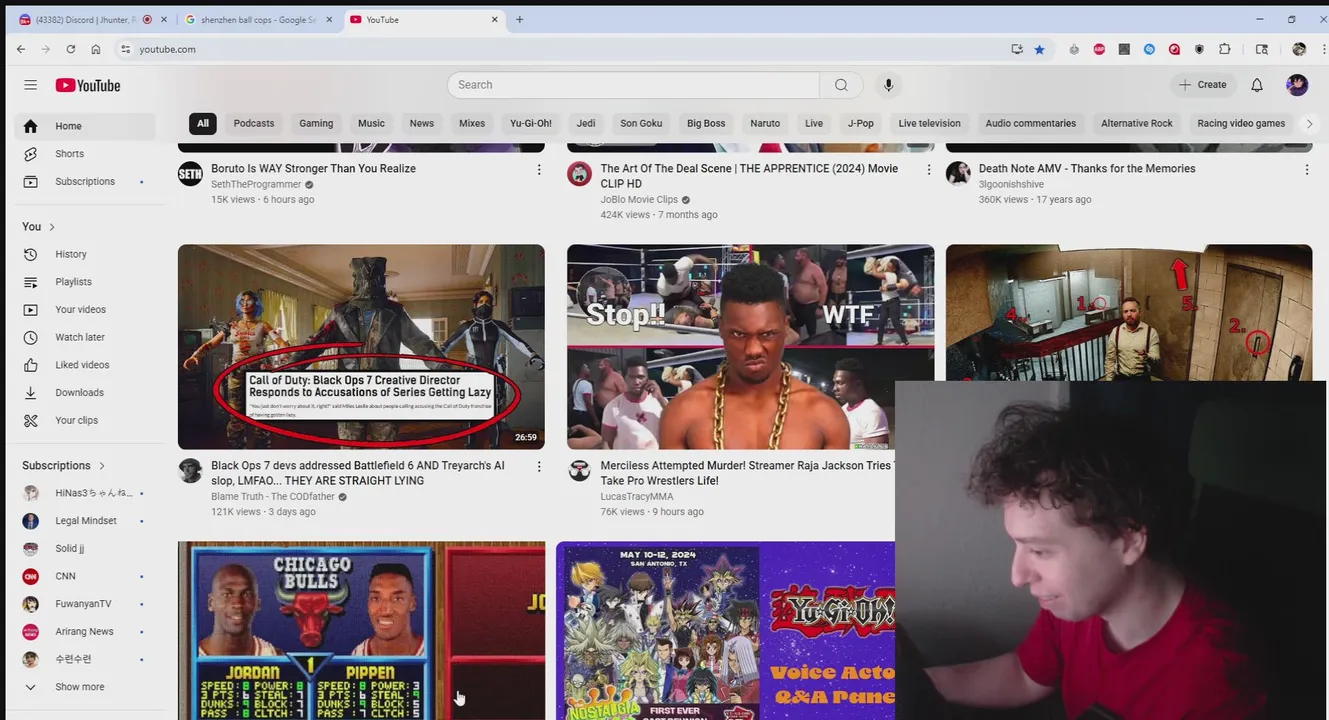Screen dimensions: 1329x720
Task: Click in the YouTube search field
Action: tap(633, 85)
